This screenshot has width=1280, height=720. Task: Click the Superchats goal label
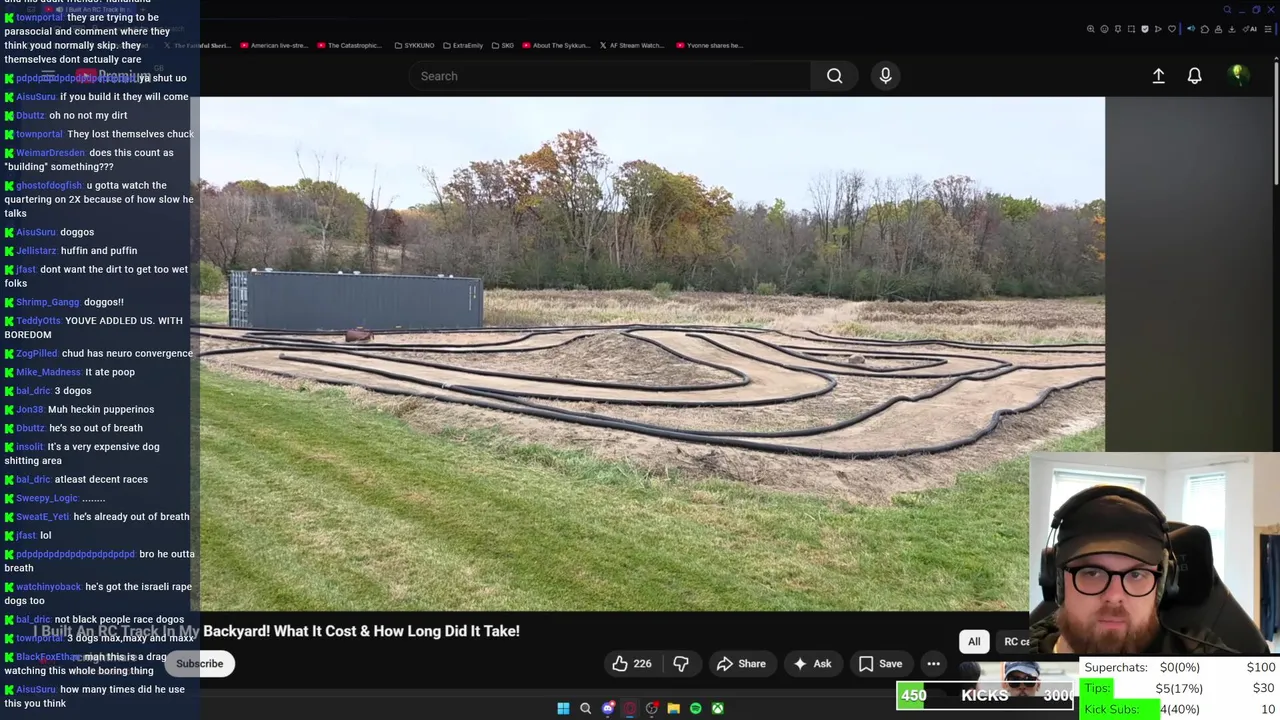(1116, 667)
